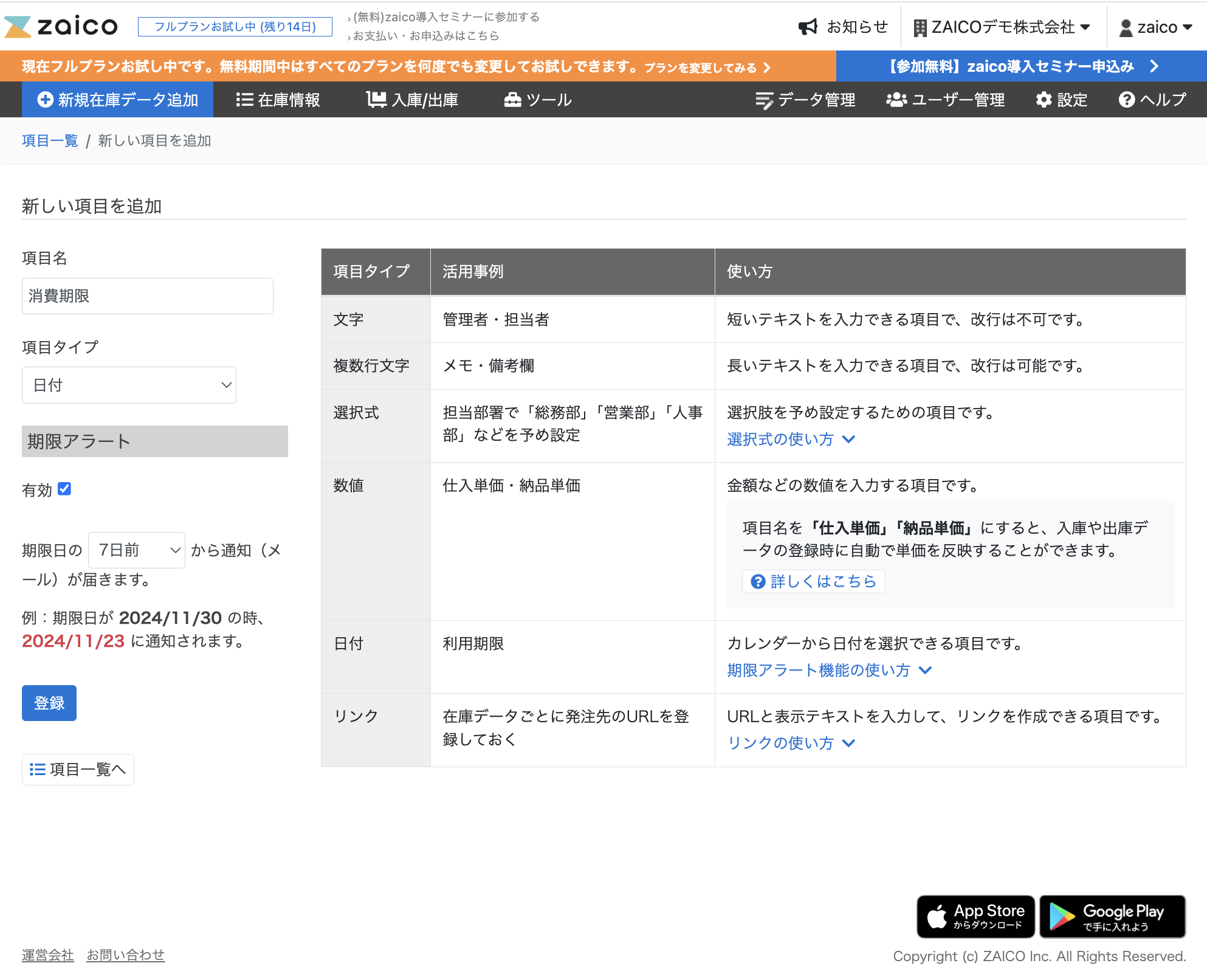Viewport: 1207px width, 980px height.
Task: Click お知らせ notifications link
Action: pos(842,27)
